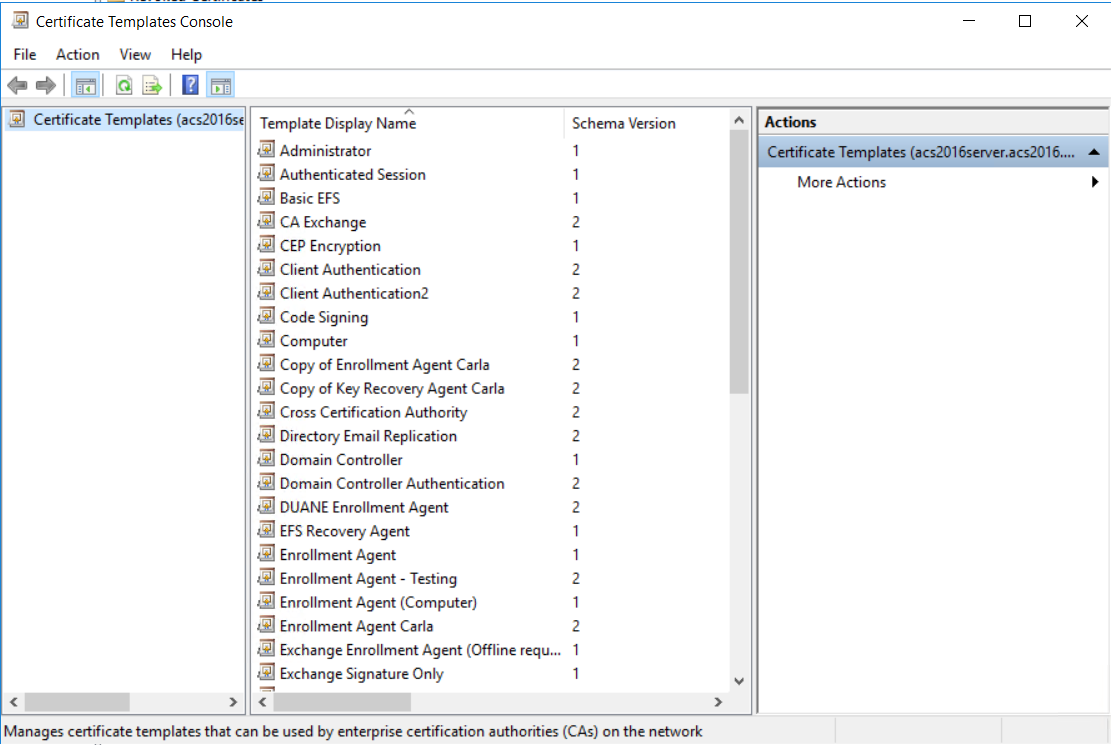The width and height of the screenshot is (1111, 745).
Task: Select the Administrator template icon
Action: [x=266, y=150]
